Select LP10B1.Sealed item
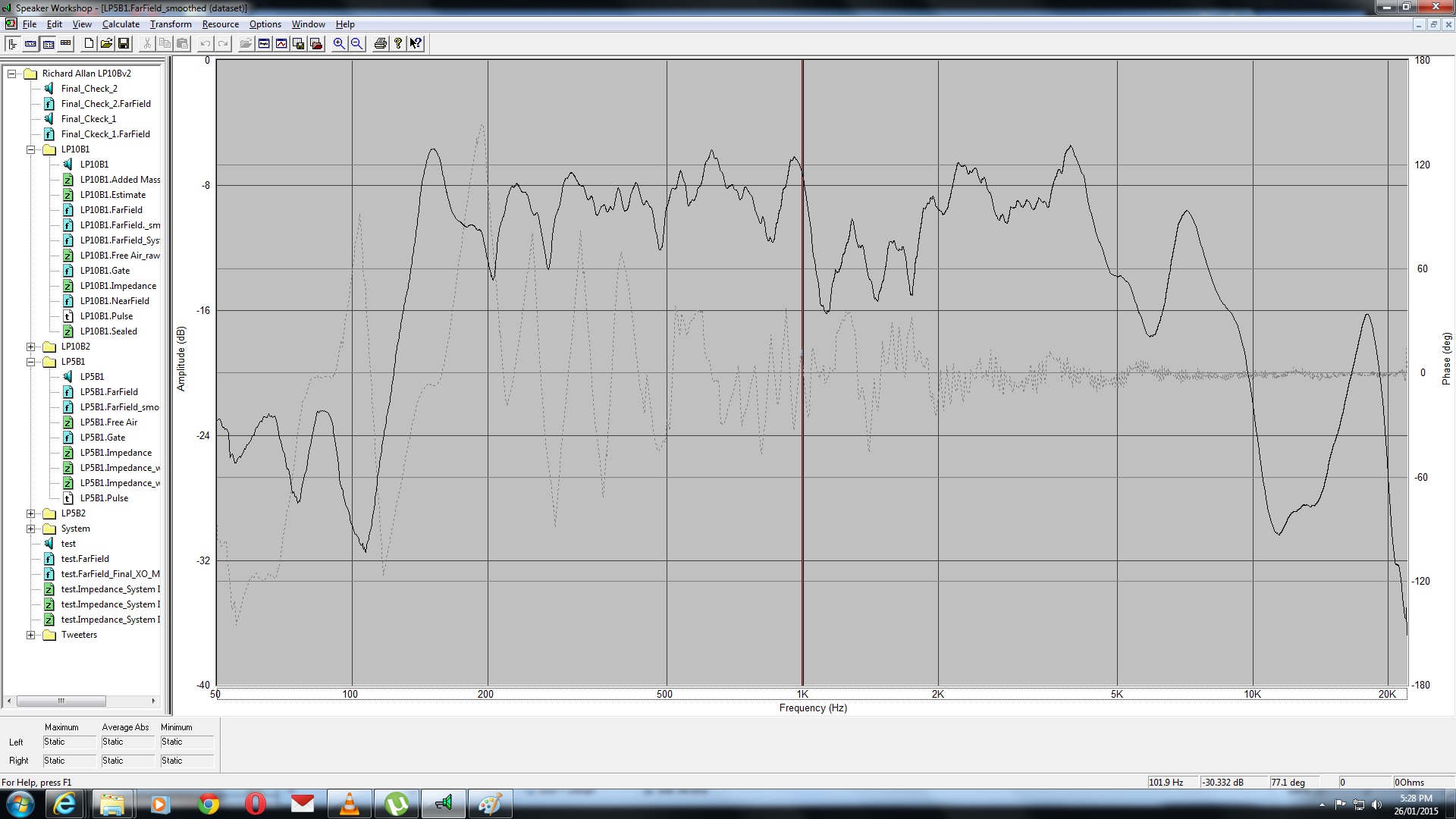 (x=108, y=331)
